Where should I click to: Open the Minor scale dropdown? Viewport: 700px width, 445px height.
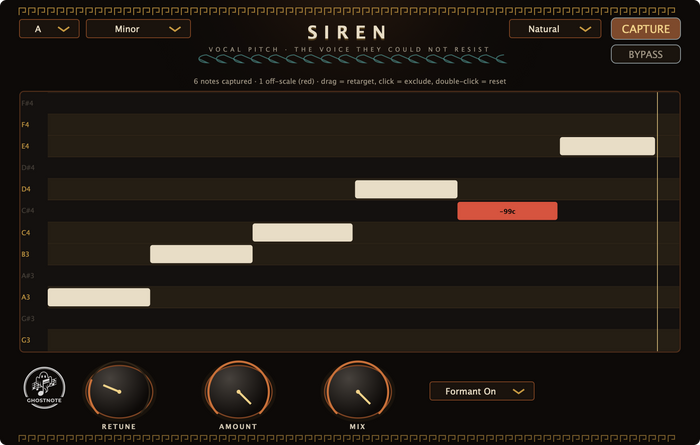138,29
